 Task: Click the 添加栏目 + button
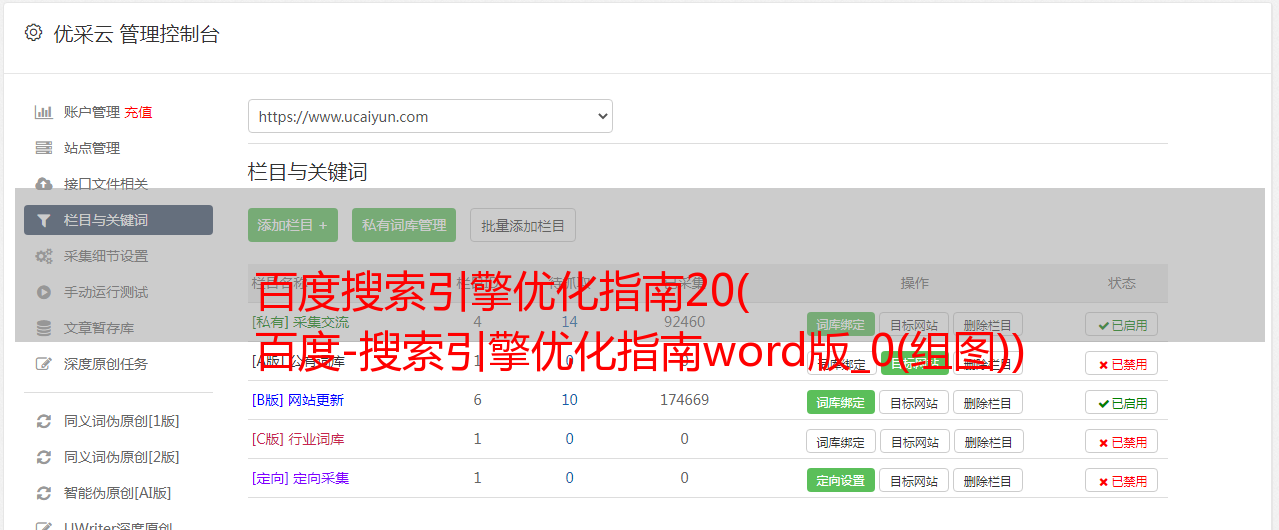point(293,225)
